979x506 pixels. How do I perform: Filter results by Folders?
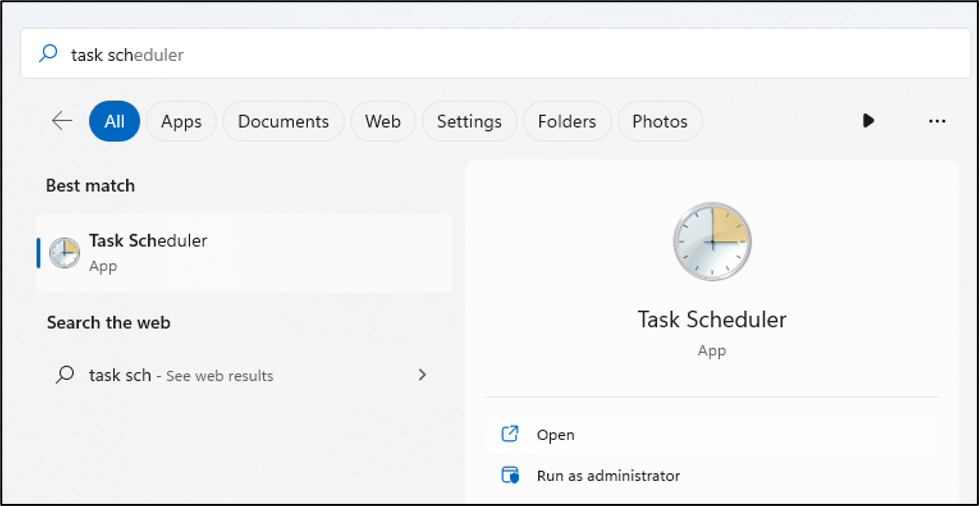pos(566,121)
